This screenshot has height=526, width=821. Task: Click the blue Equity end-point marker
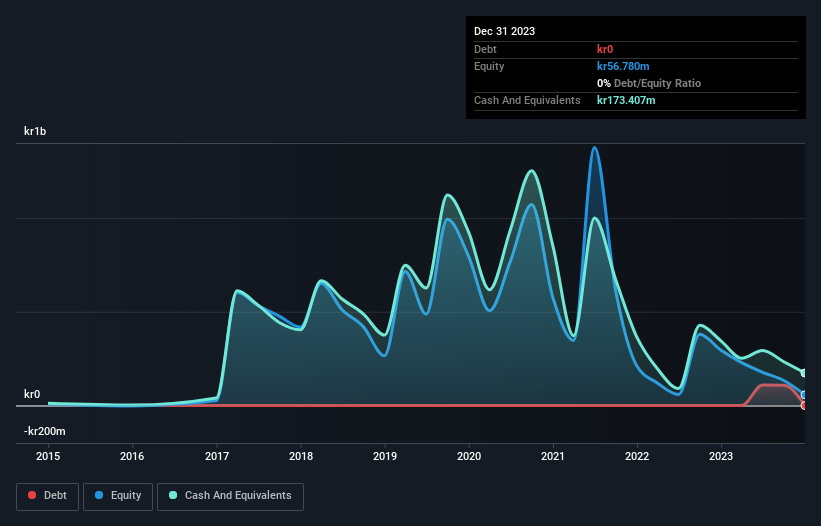coord(803,395)
